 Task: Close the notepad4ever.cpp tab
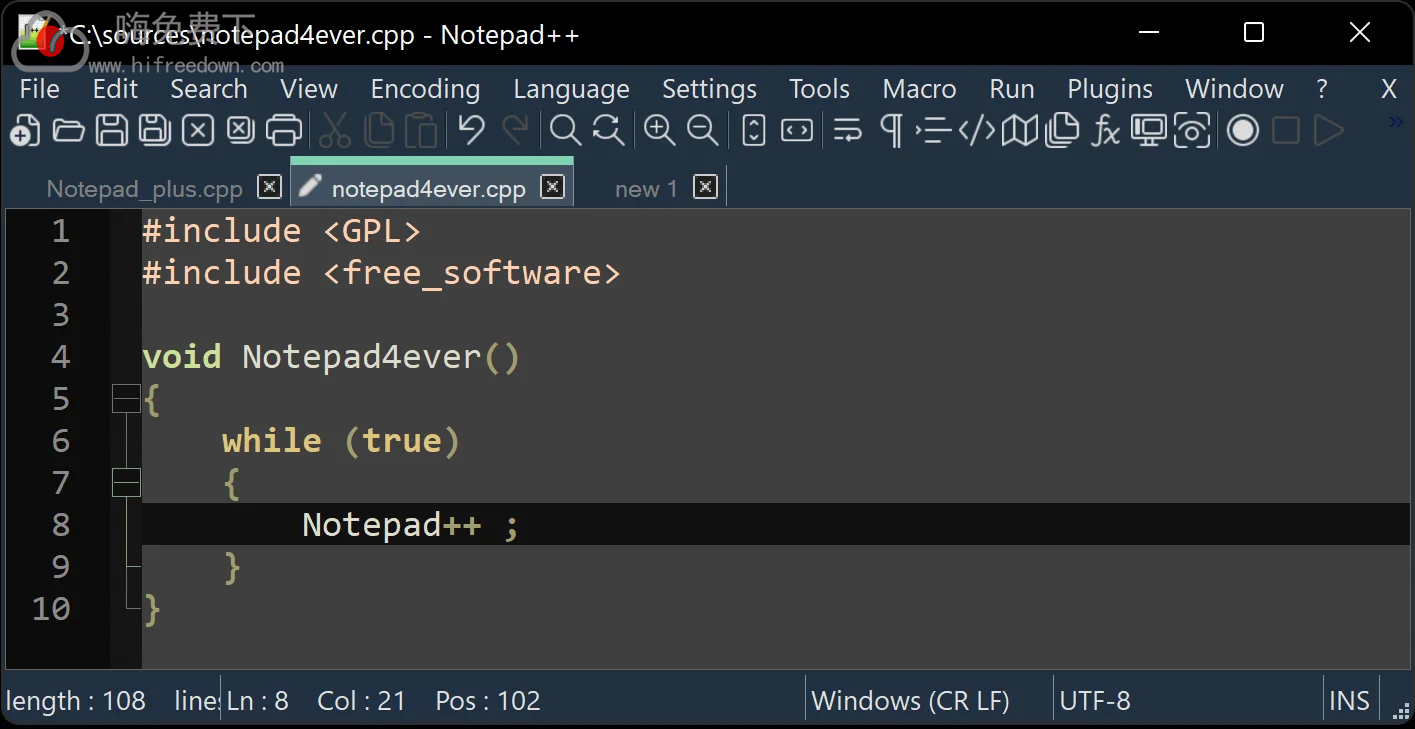(x=552, y=186)
